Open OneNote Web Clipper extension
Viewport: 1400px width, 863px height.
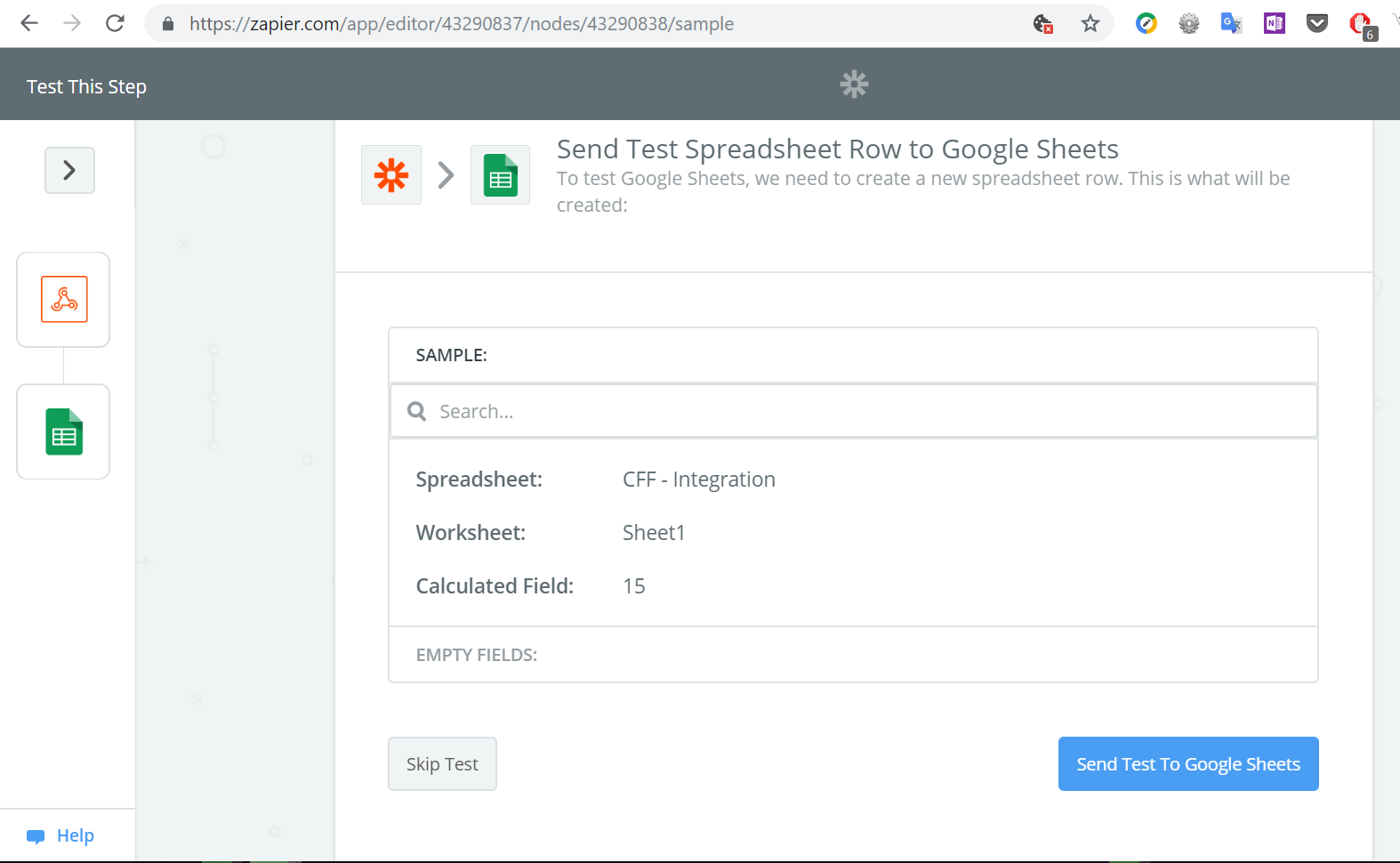(x=1275, y=24)
